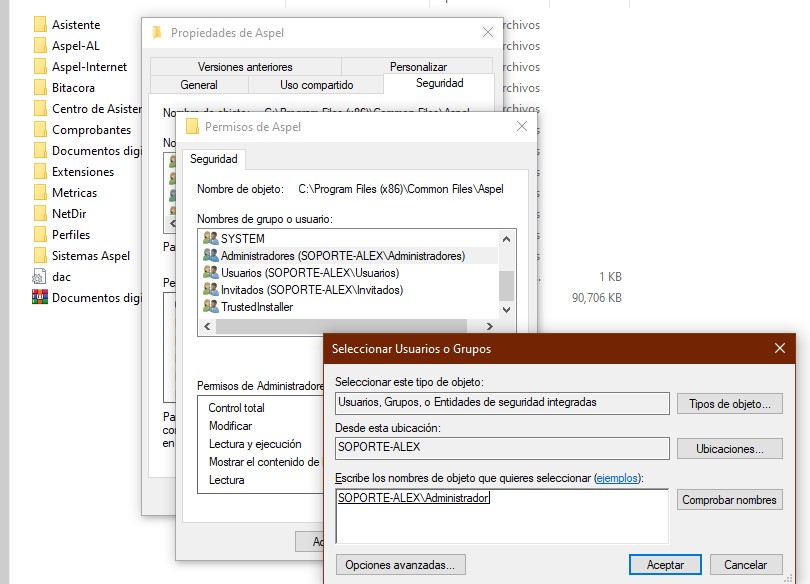Screen dimensions: 810x584
Task: Confirm with the Aceptar button
Action: point(665,565)
